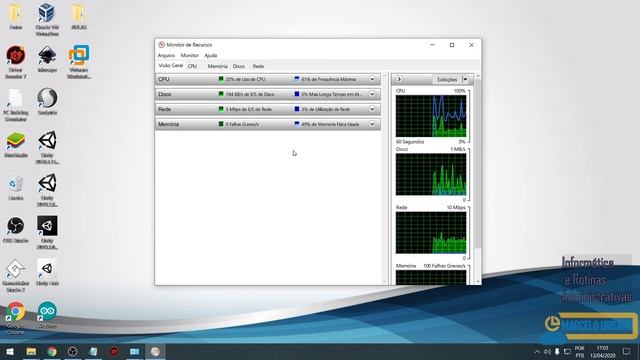
Task: Open the Monitor menu
Action: tap(189, 55)
